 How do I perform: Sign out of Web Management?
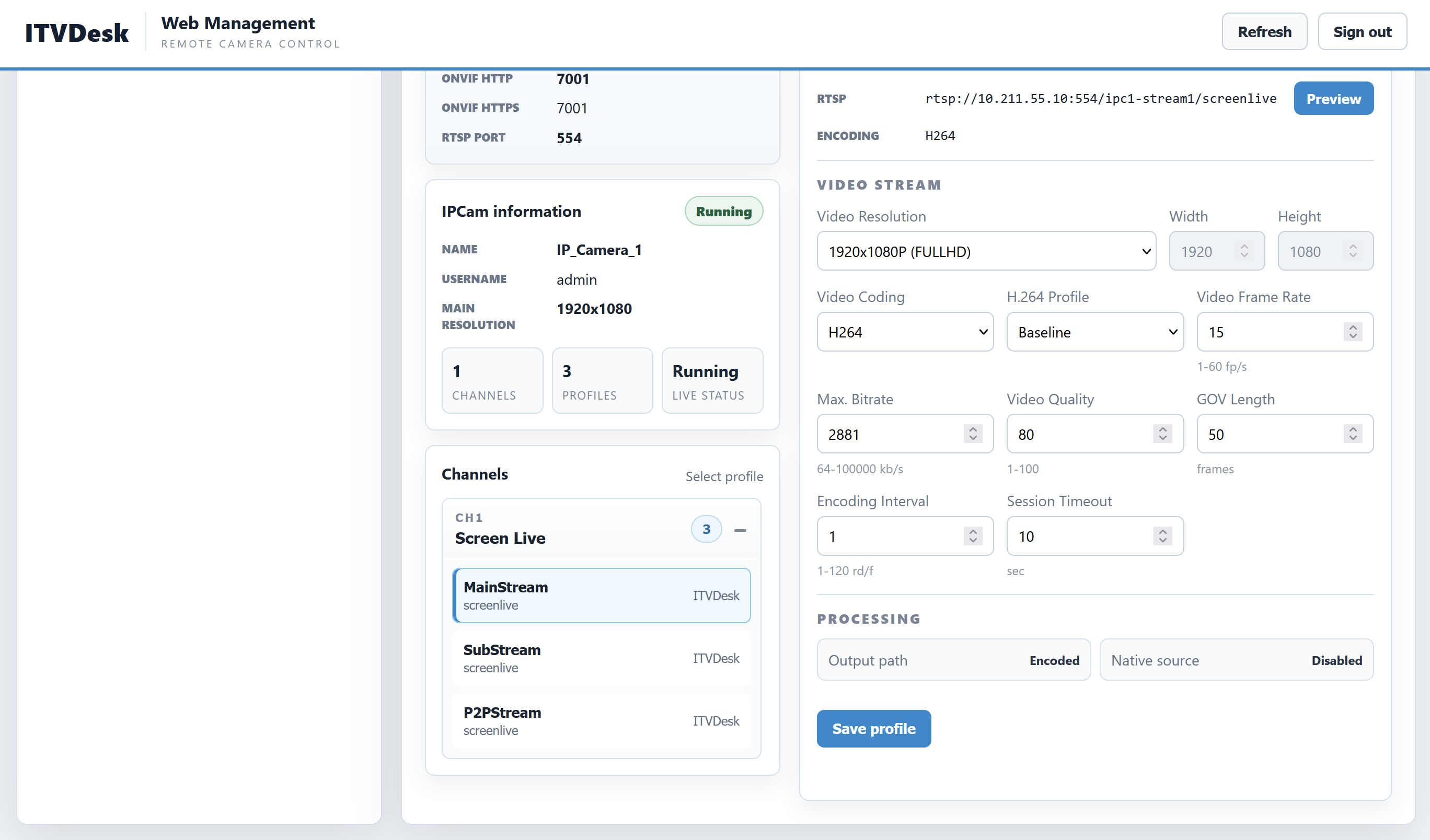pyautogui.click(x=1362, y=32)
